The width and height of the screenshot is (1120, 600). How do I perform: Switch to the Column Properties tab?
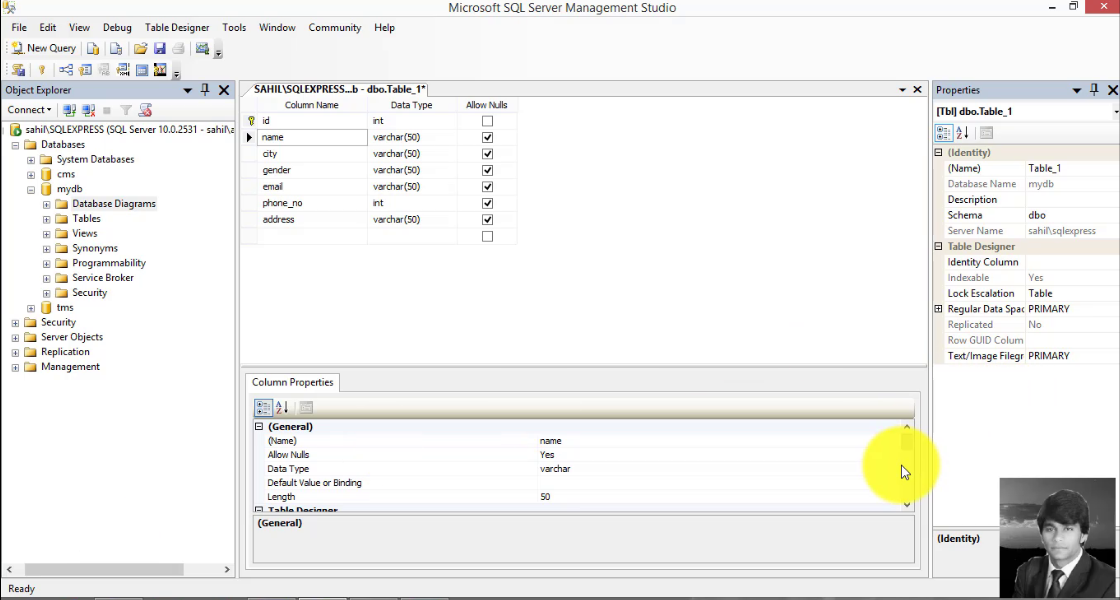(292, 382)
